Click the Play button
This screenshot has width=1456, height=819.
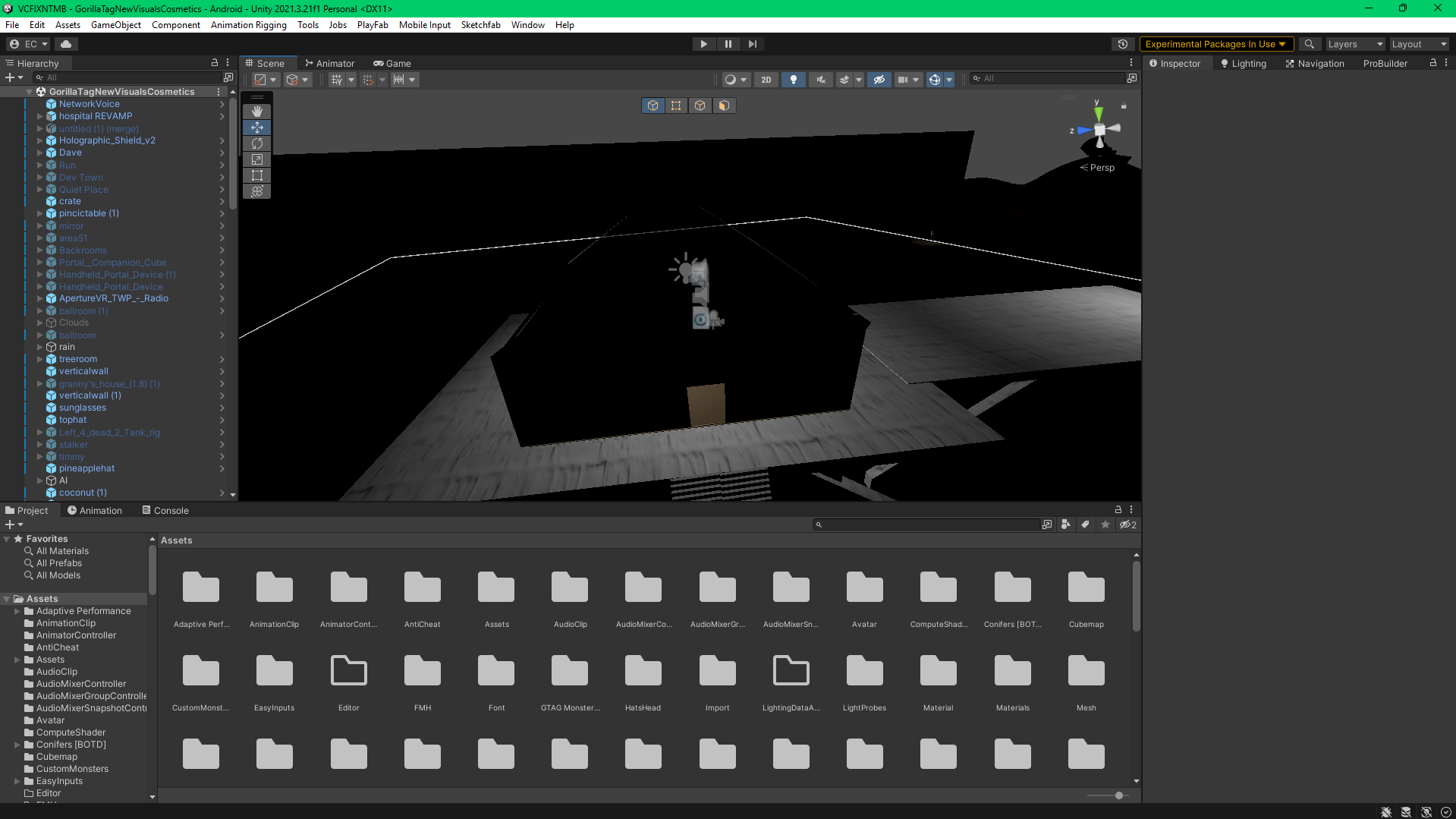(704, 44)
